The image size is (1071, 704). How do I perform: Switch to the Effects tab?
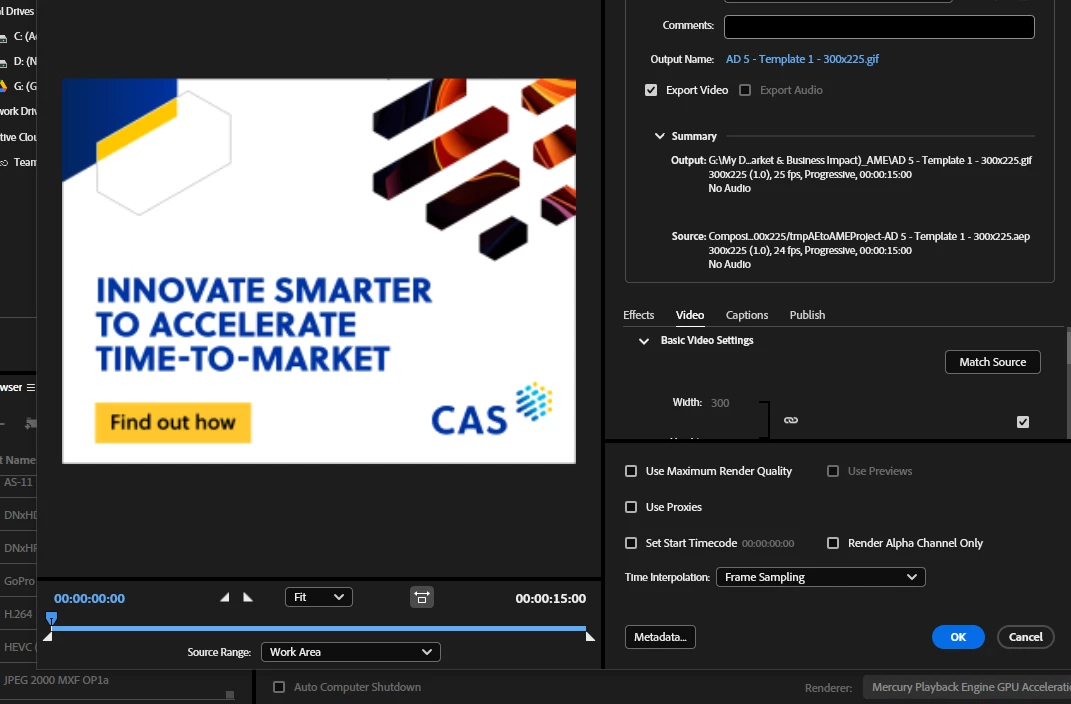[639, 315]
